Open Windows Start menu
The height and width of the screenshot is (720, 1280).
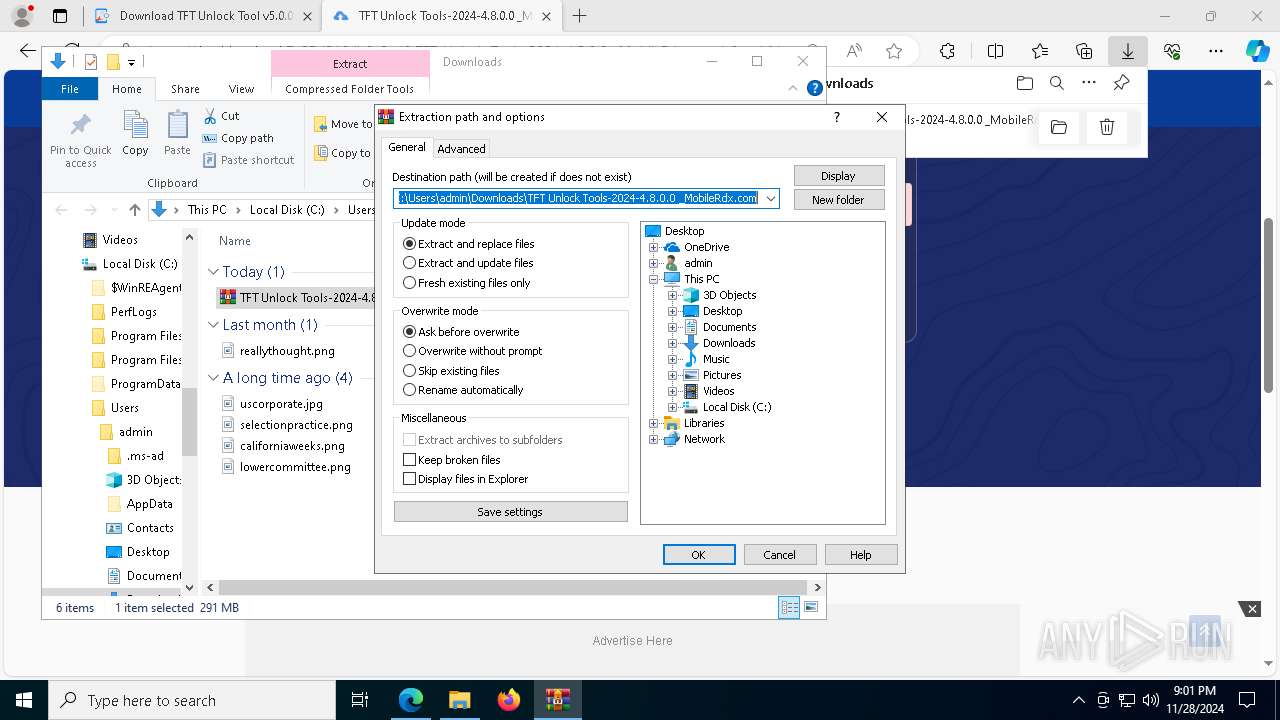tap(23, 700)
